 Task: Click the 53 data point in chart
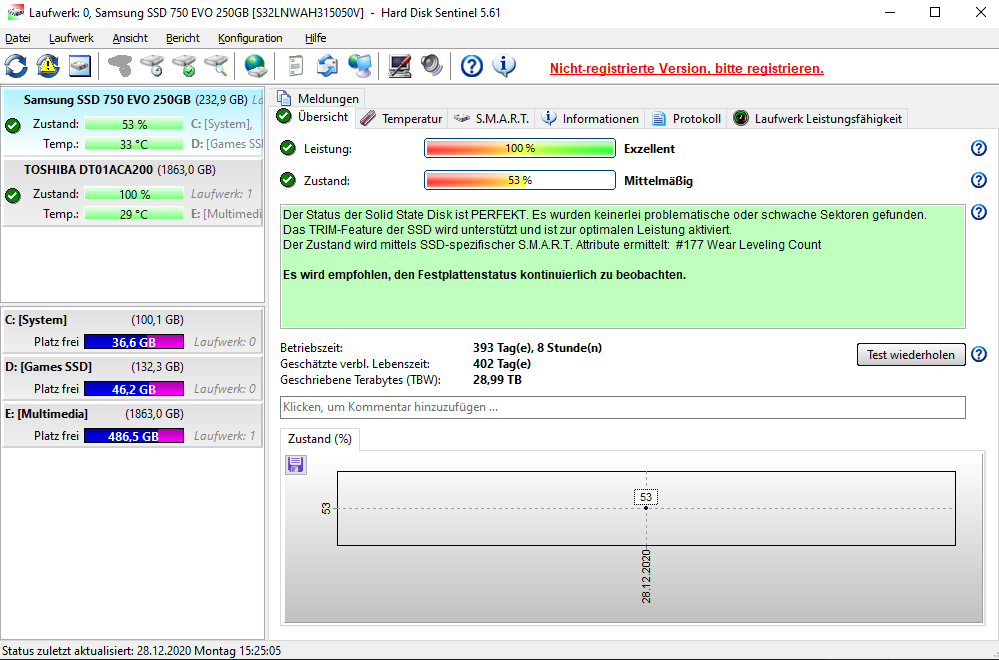[x=646, y=508]
